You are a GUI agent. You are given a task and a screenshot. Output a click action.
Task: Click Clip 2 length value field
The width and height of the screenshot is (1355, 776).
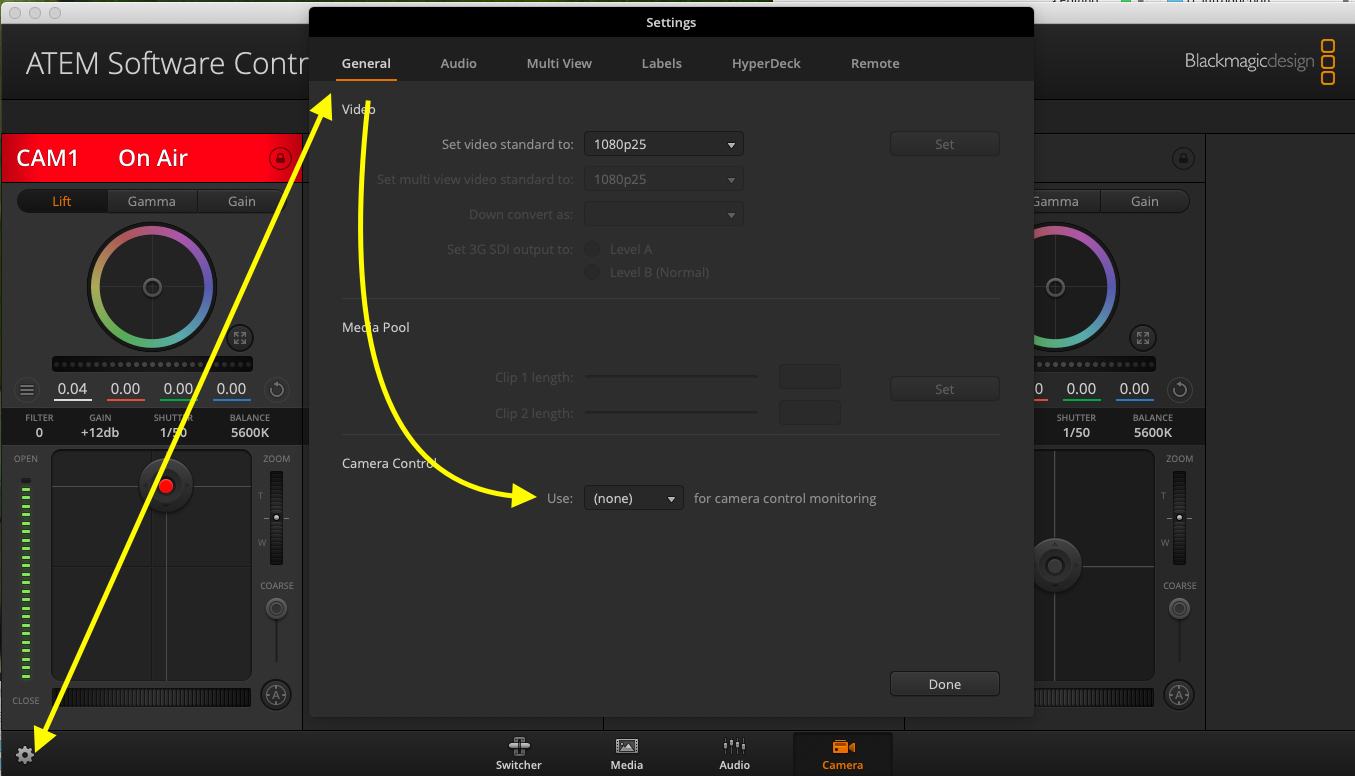coord(810,413)
